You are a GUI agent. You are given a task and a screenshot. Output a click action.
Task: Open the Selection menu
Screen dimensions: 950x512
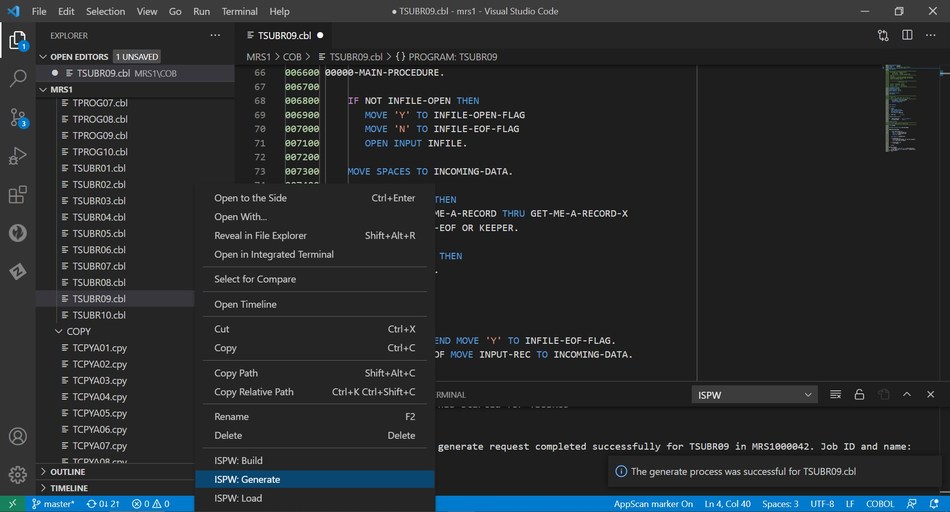click(105, 11)
